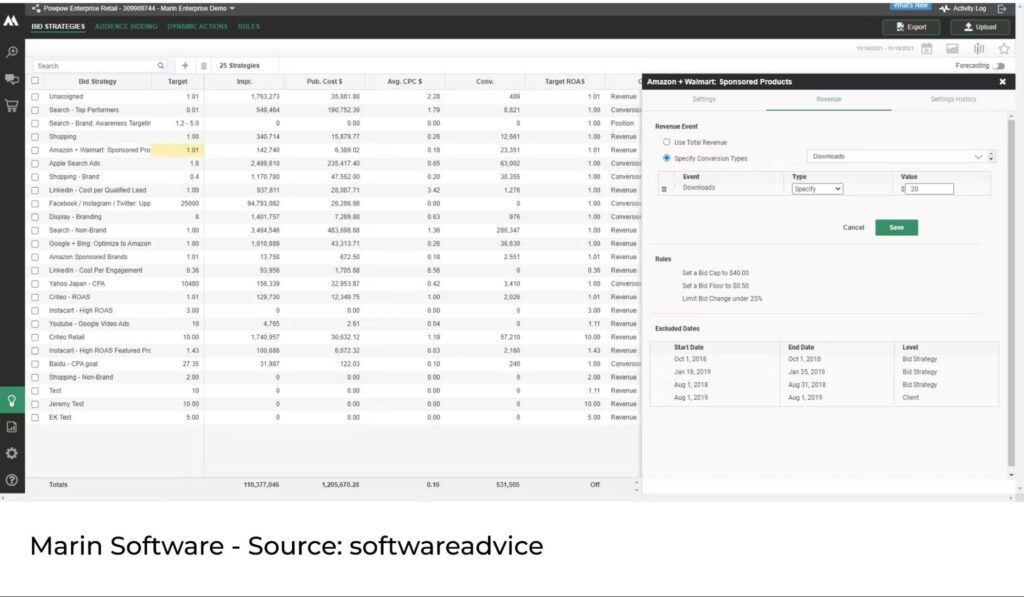Open the chat bubbles sidebar icon

12,79
